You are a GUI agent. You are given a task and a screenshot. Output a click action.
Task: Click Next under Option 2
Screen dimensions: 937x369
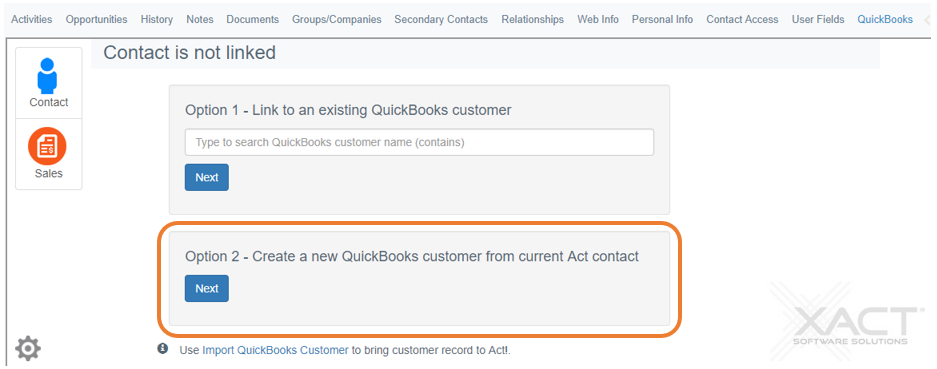click(207, 288)
